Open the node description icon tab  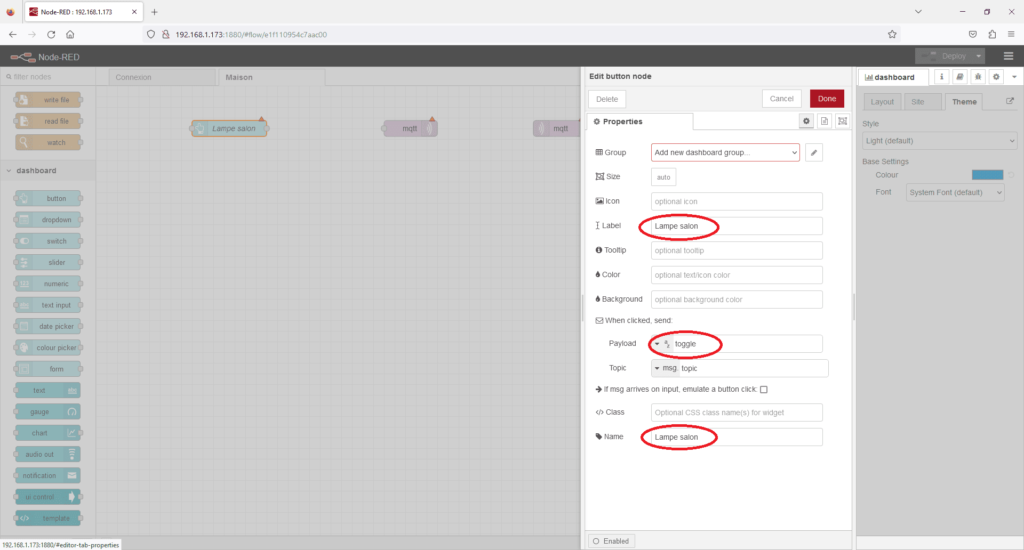824,121
